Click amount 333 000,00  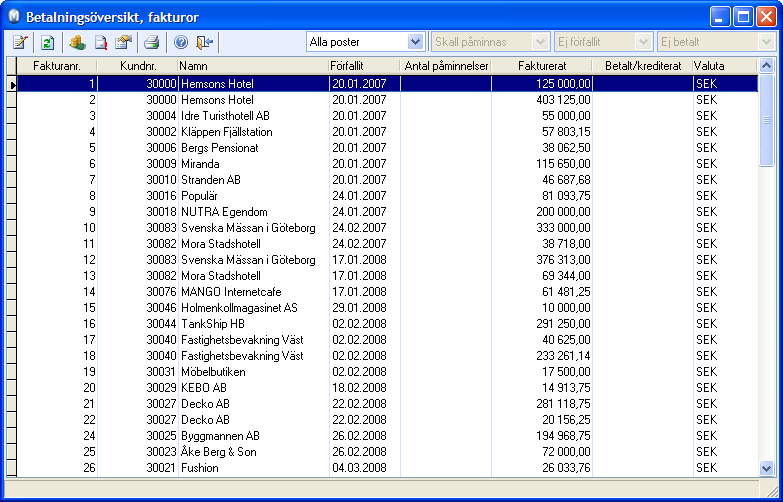click(x=563, y=228)
